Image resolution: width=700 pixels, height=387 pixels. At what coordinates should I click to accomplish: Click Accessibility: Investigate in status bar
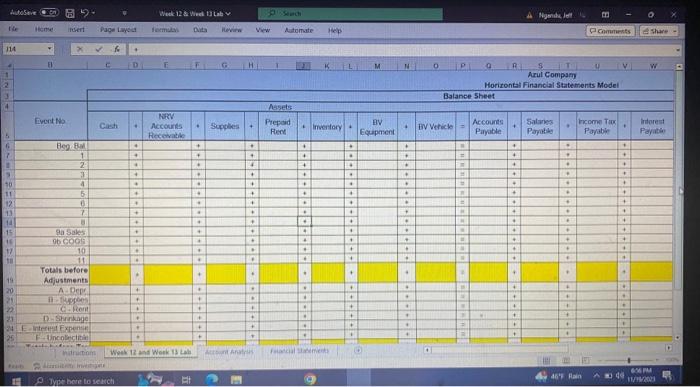[x=69, y=366]
